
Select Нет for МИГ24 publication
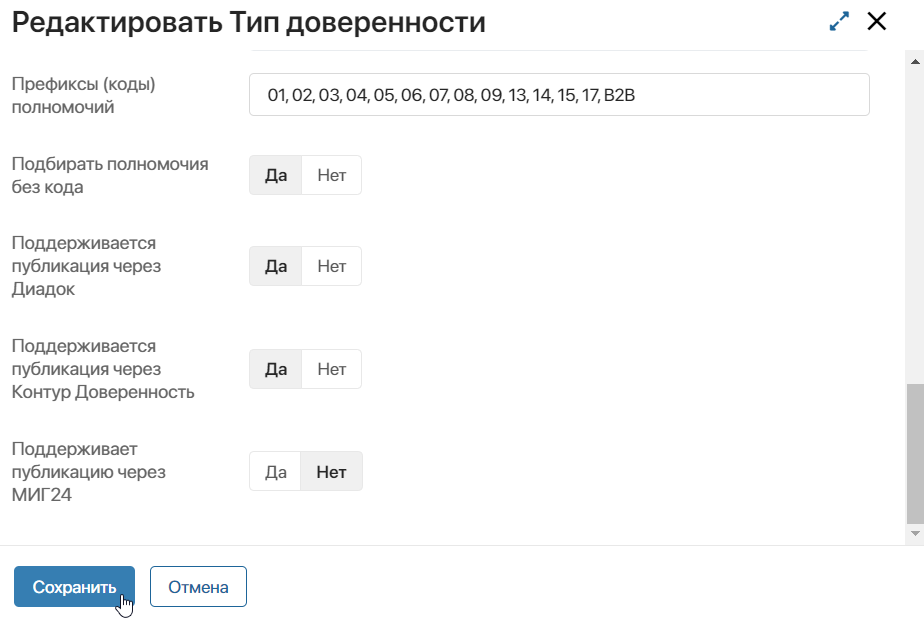[331, 472]
